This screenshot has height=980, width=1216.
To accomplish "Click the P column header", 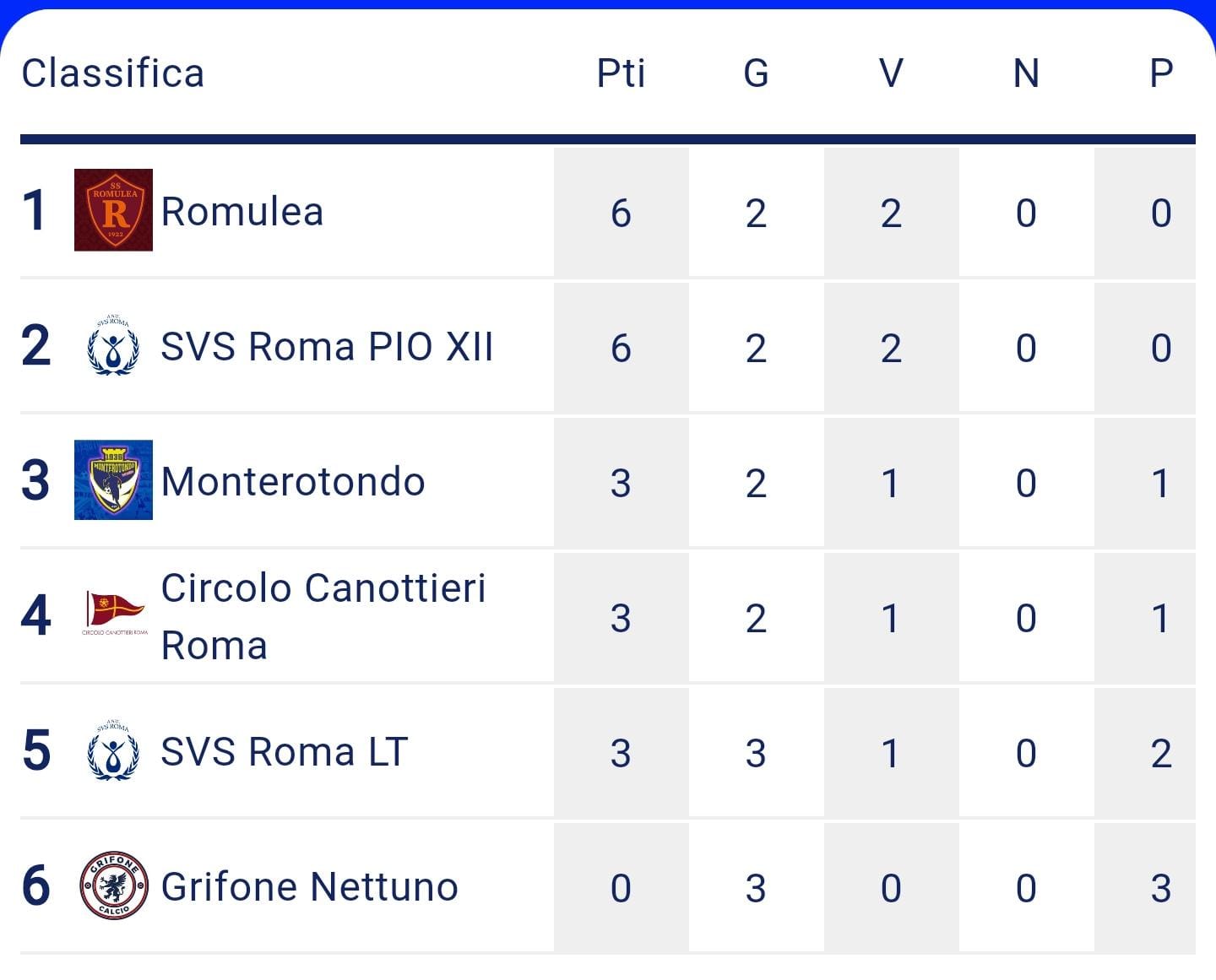I will click(x=1161, y=73).
